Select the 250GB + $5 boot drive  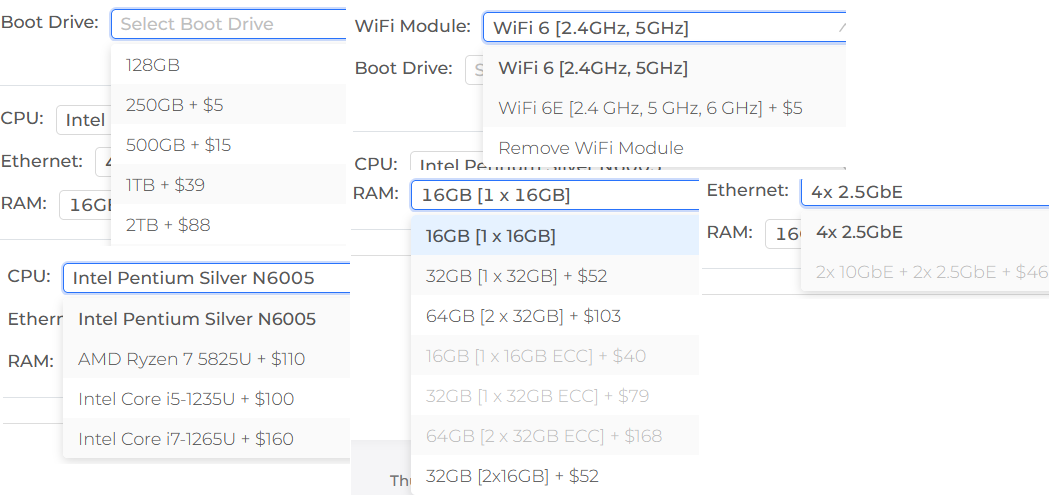coord(175,105)
